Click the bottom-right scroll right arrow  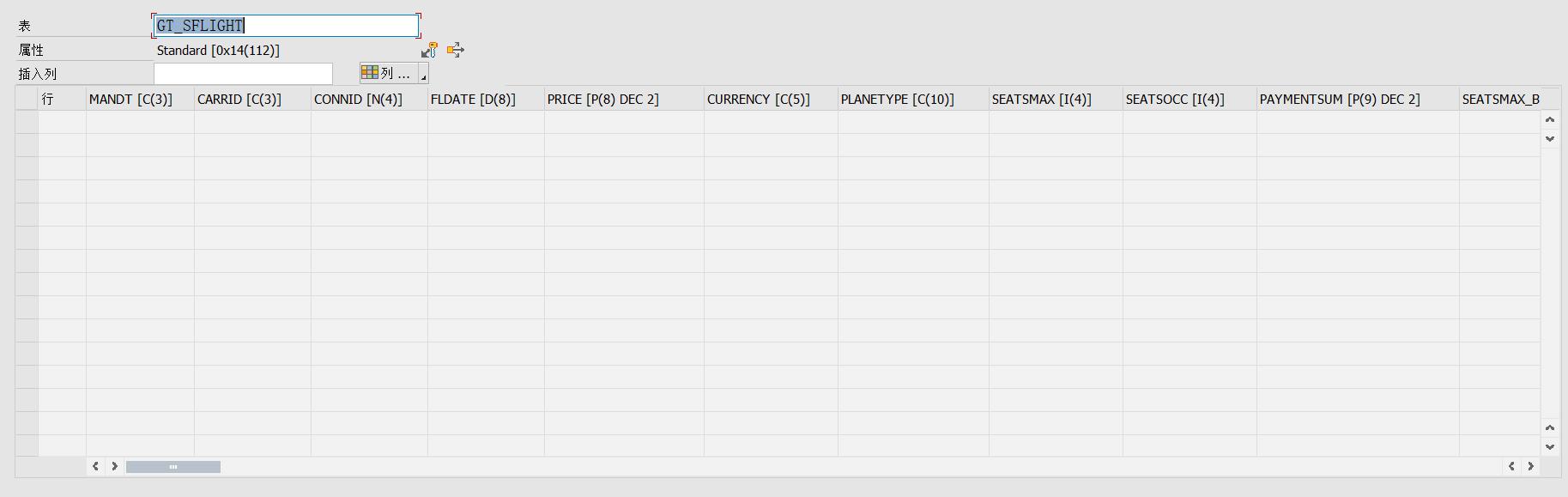(1530, 466)
